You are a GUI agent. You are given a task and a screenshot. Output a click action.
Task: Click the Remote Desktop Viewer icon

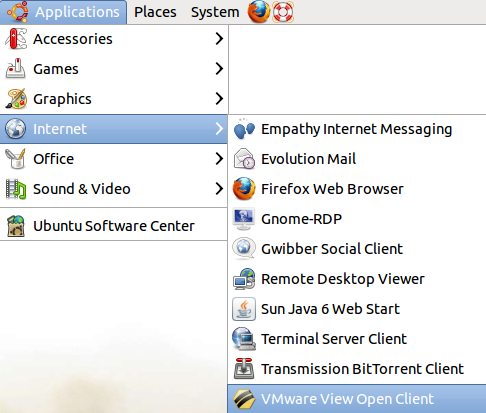pyautogui.click(x=244, y=279)
